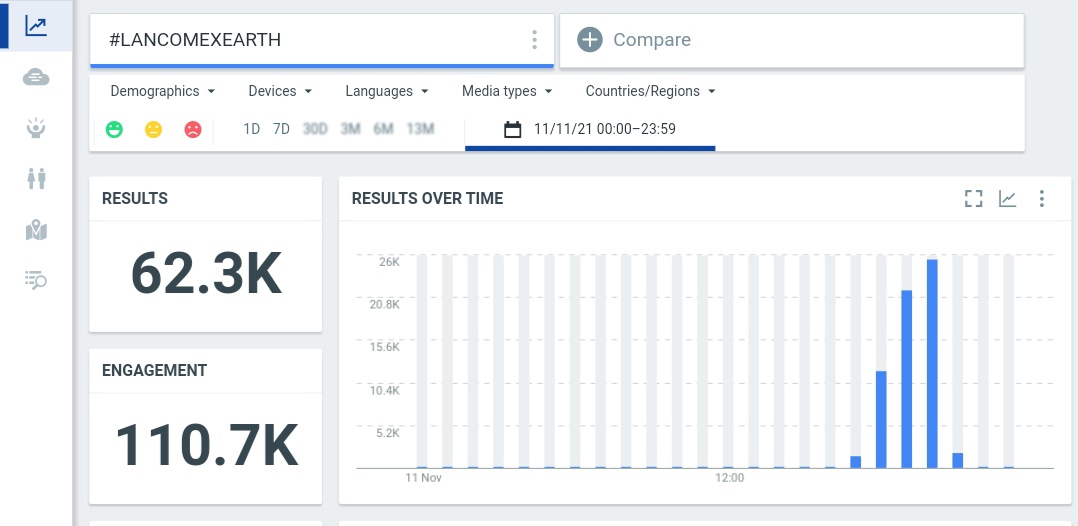Click the calendar icon for date range
The width and height of the screenshot is (1078, 526).
point(512,129)
